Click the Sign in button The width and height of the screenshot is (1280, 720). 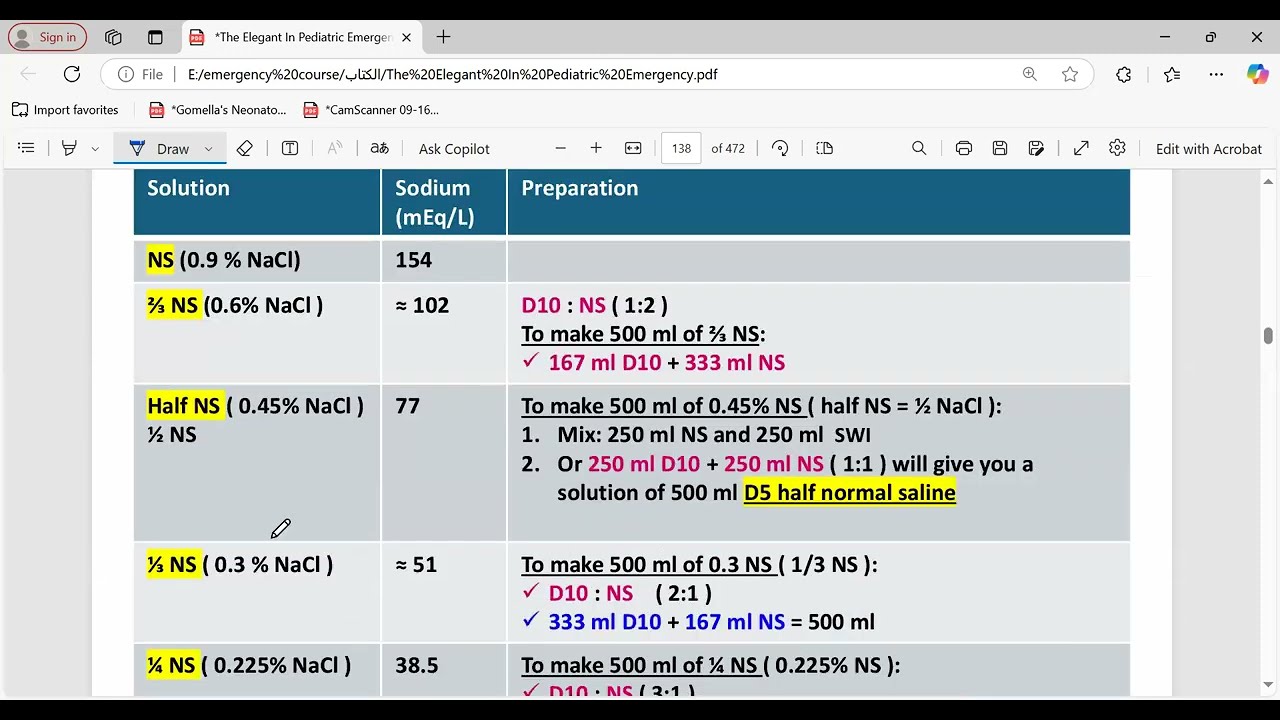pyautogui.click(x=47, y=37)
